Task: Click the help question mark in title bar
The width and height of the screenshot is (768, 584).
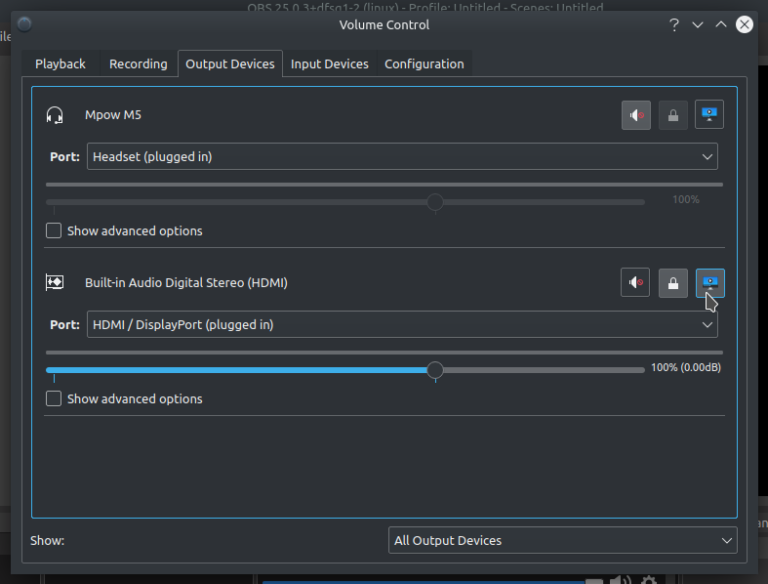Action: 675,25
